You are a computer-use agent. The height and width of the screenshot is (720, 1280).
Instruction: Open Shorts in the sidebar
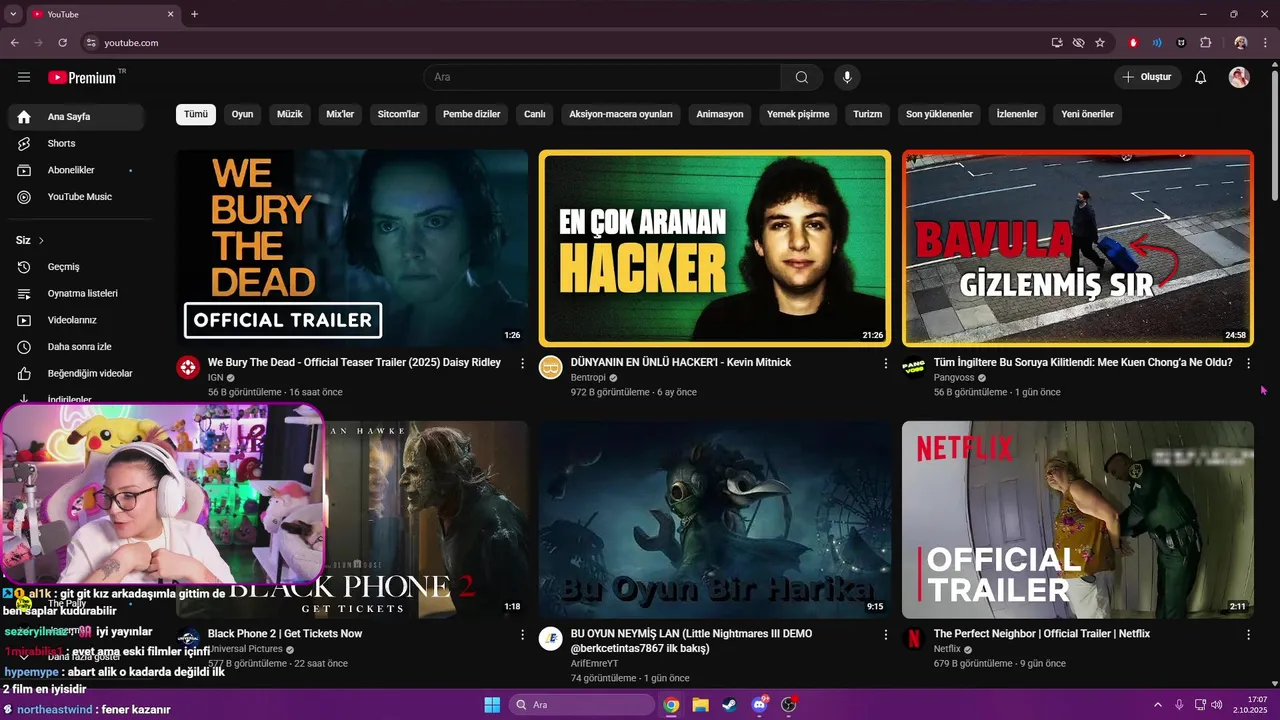click(x=76, y=143)
